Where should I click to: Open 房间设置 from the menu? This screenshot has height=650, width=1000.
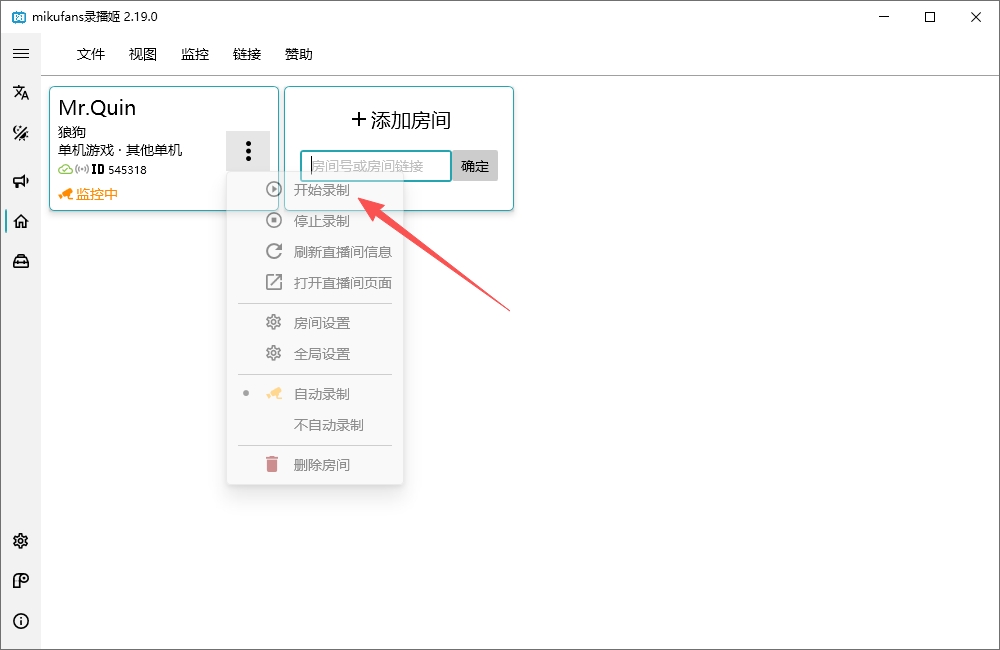coord(315,323)
